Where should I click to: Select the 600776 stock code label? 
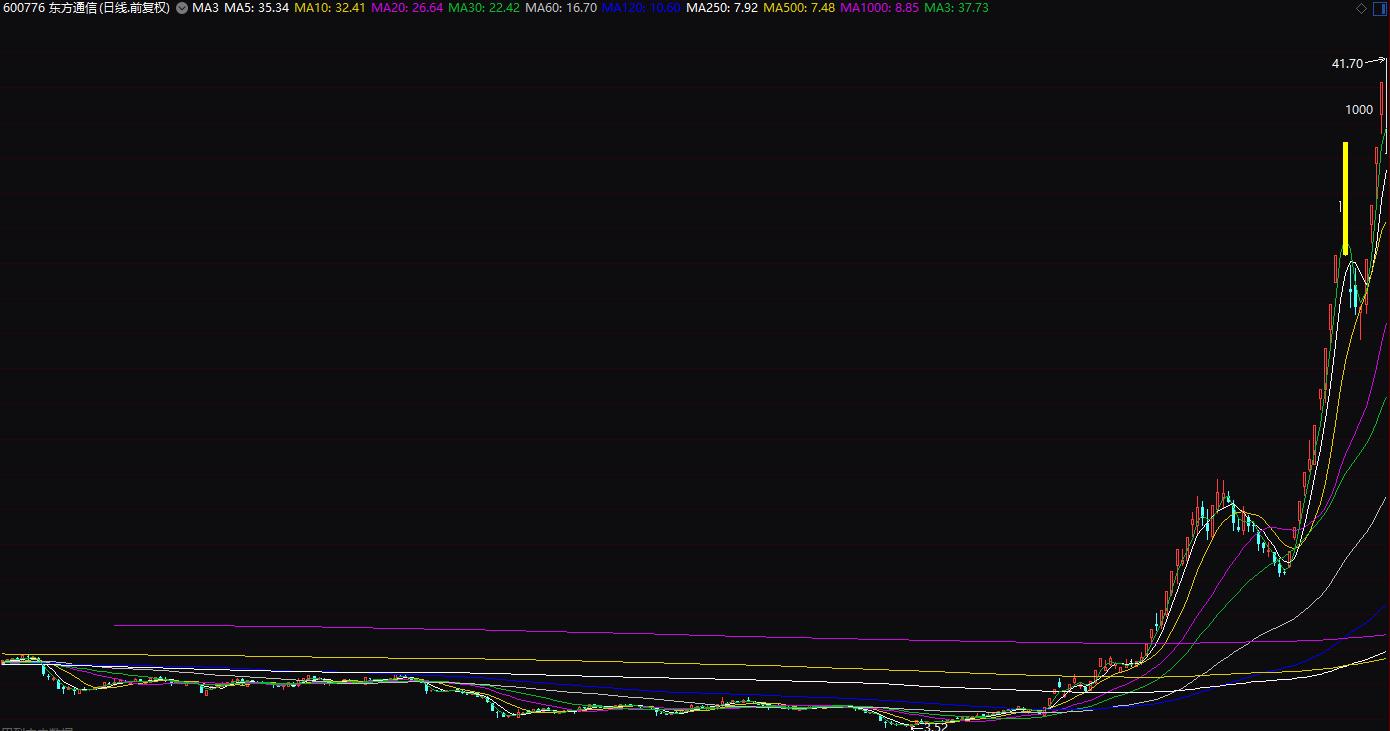(x=22, y=10)
